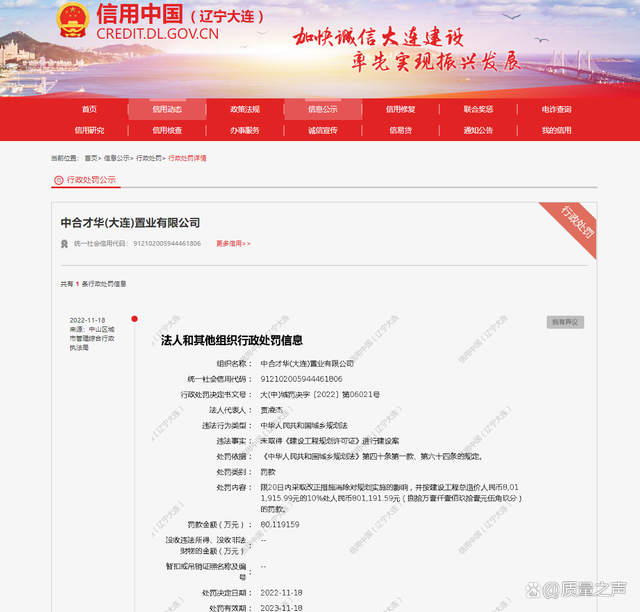View 通知公告 page

pos(478,130)
